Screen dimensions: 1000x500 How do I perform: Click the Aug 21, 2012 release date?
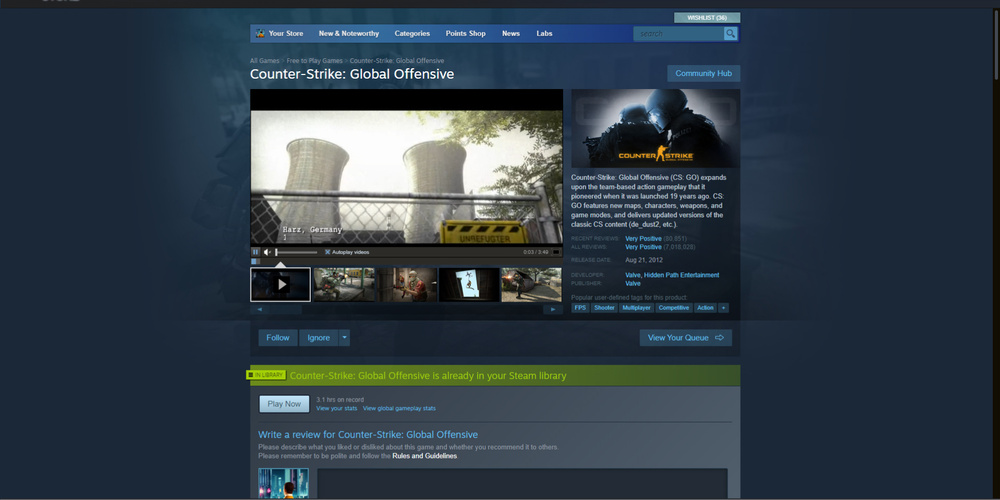644,260
